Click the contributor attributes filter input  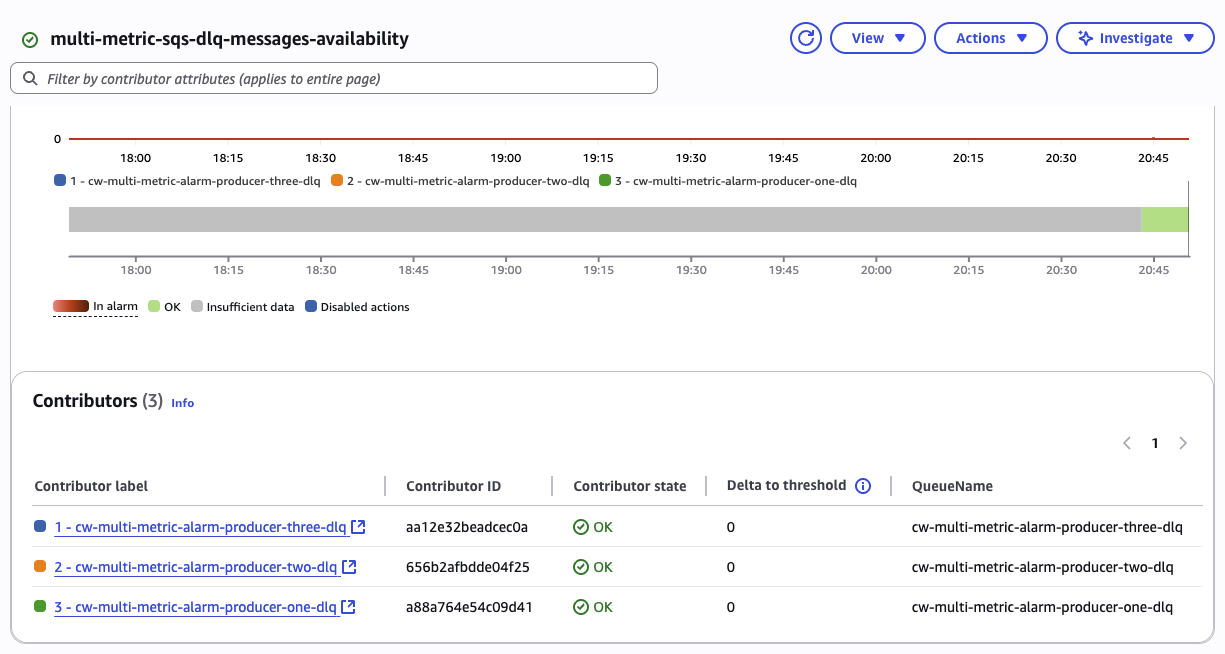[x=333, y=78]
